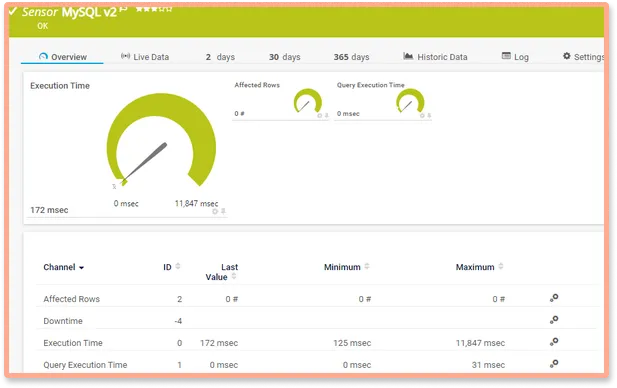Screen dimensions: 617x388
Task: Open the Log tab
Action: pyautogui.click(x=515, y=57)
